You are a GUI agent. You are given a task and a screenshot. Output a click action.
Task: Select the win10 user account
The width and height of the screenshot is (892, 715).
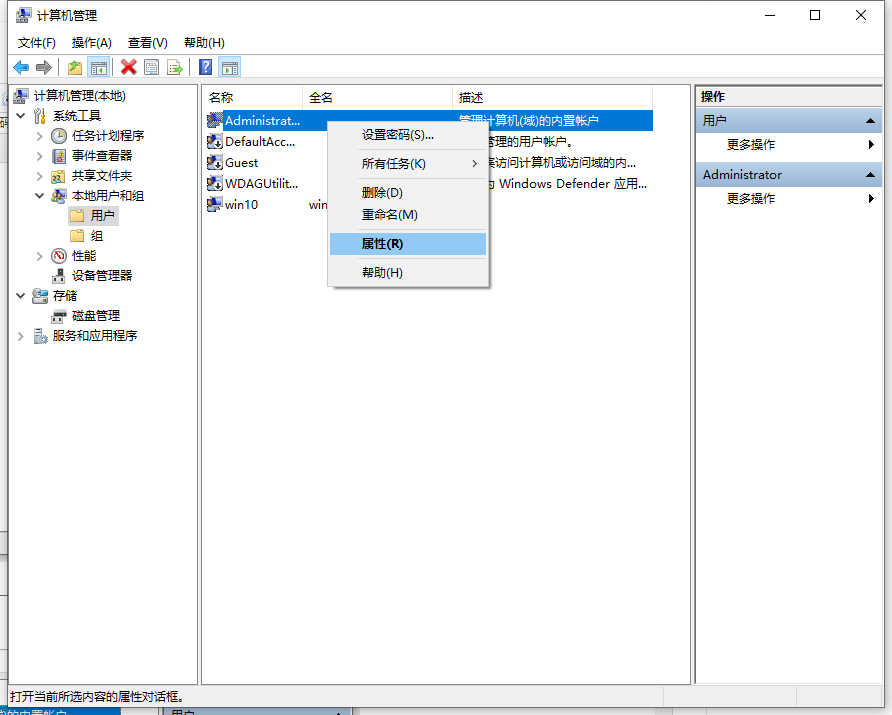241,204
